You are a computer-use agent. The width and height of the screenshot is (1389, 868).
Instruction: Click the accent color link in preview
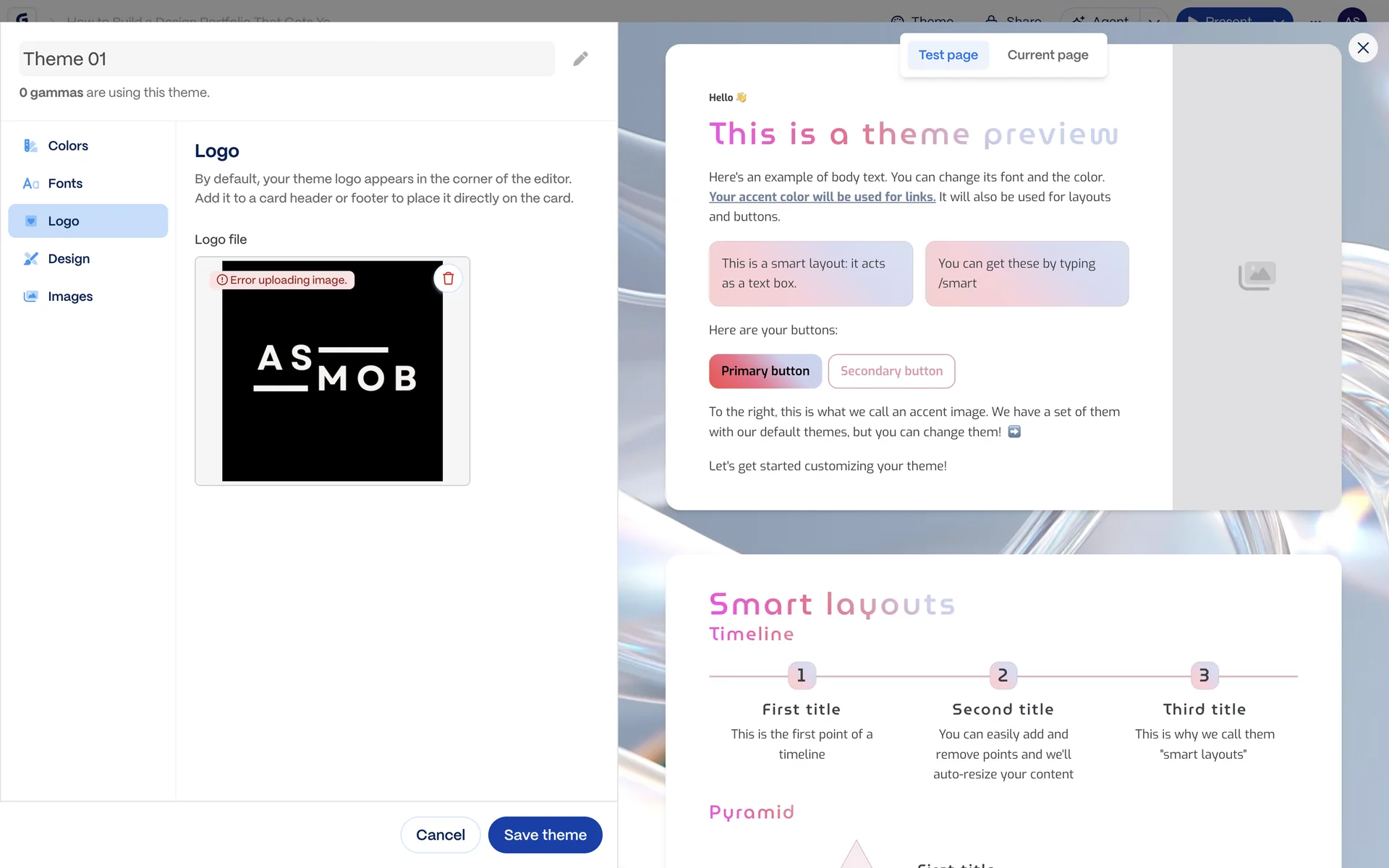pyautogui.click(x=822, y=197)
